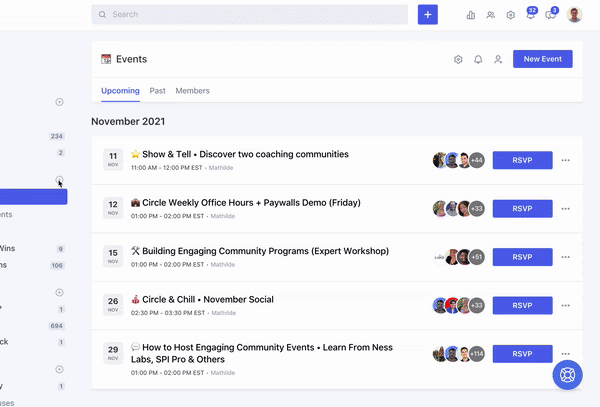
Task: Open notifications bell with 32 badge
Action: (x=530, y=15)
